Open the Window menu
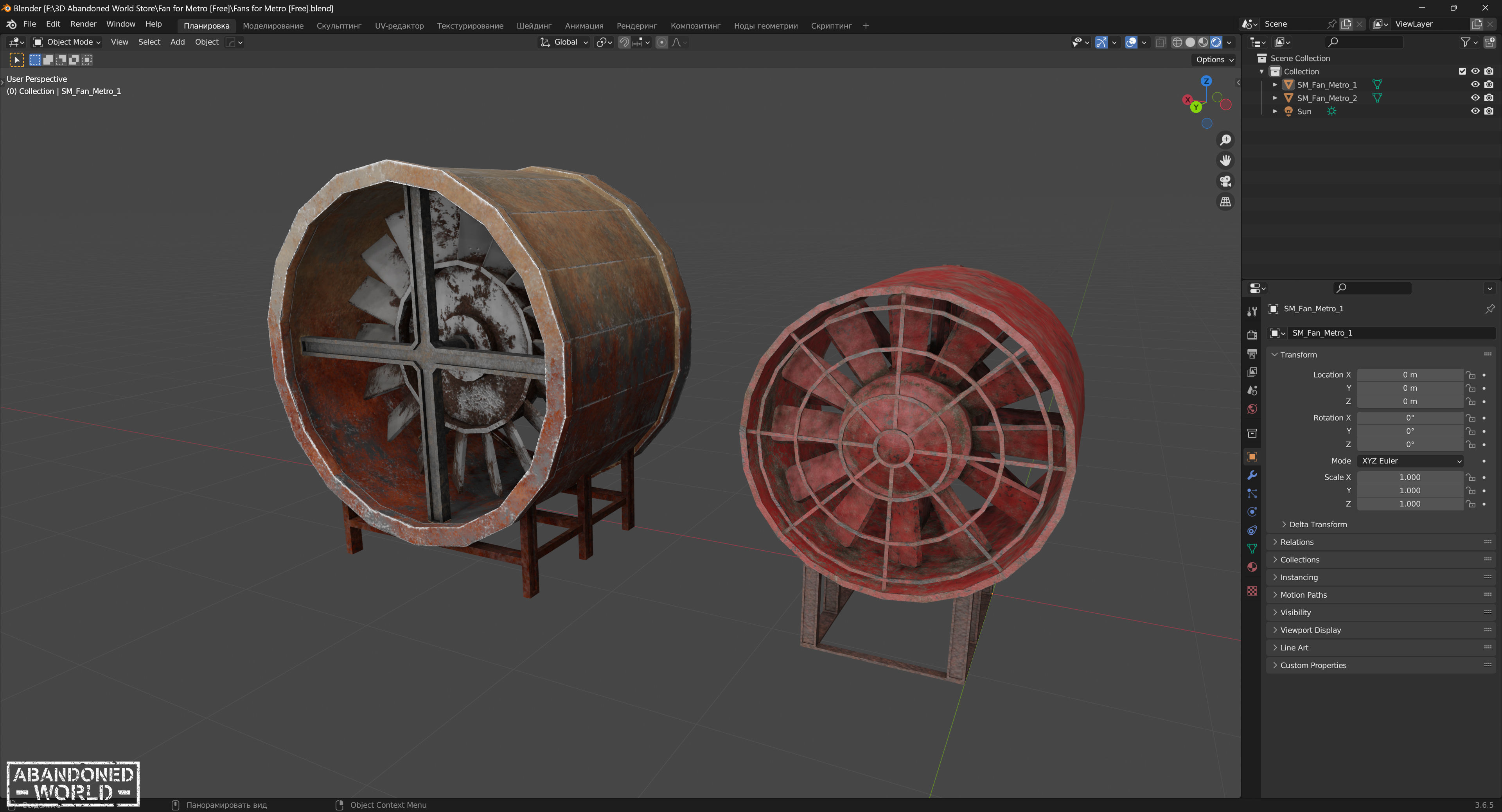The width and height of the screenshot is (1502, 812). click(x=121, y=24)
